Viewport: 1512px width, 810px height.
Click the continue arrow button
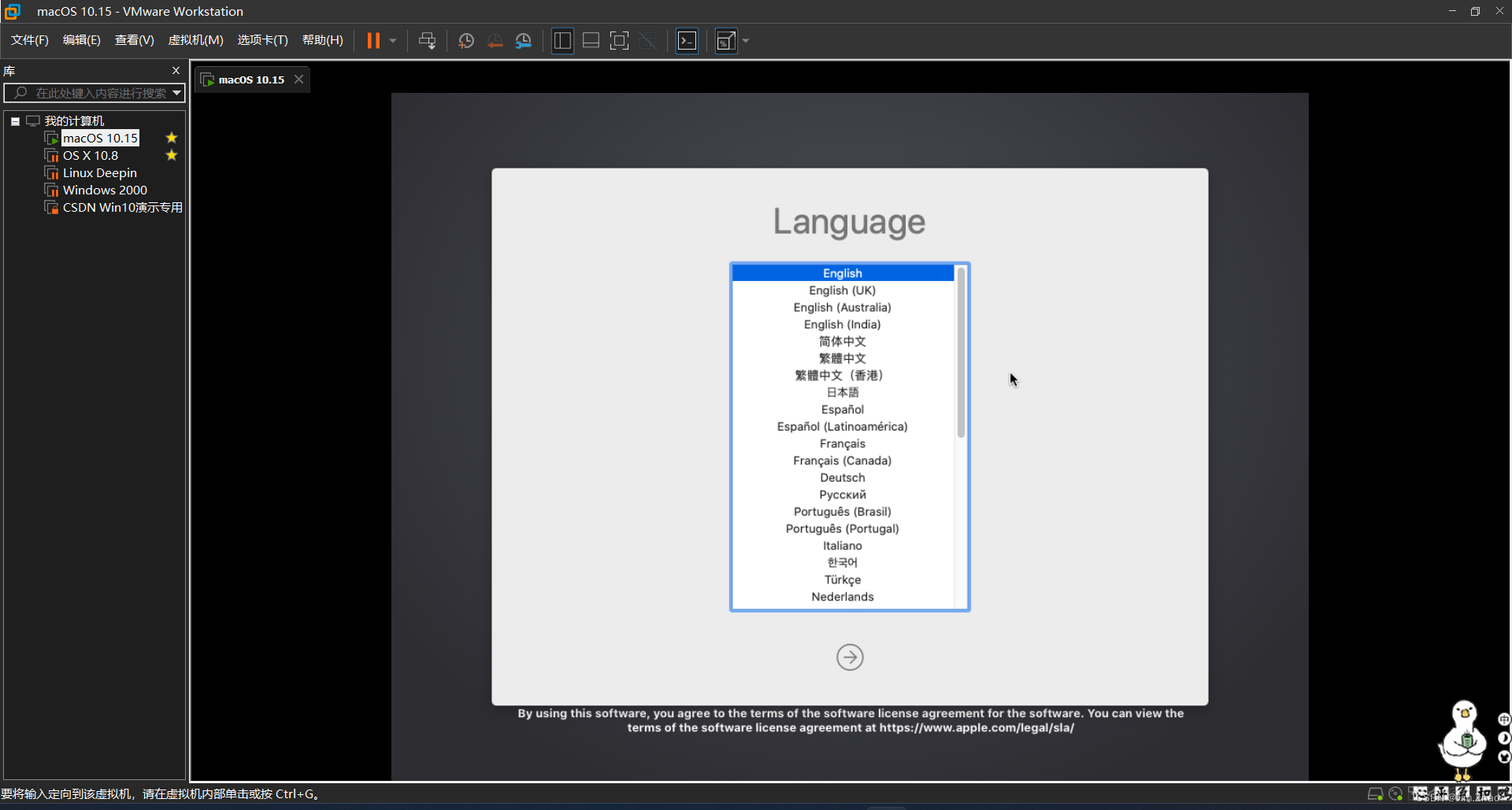[x=850, y=657]
